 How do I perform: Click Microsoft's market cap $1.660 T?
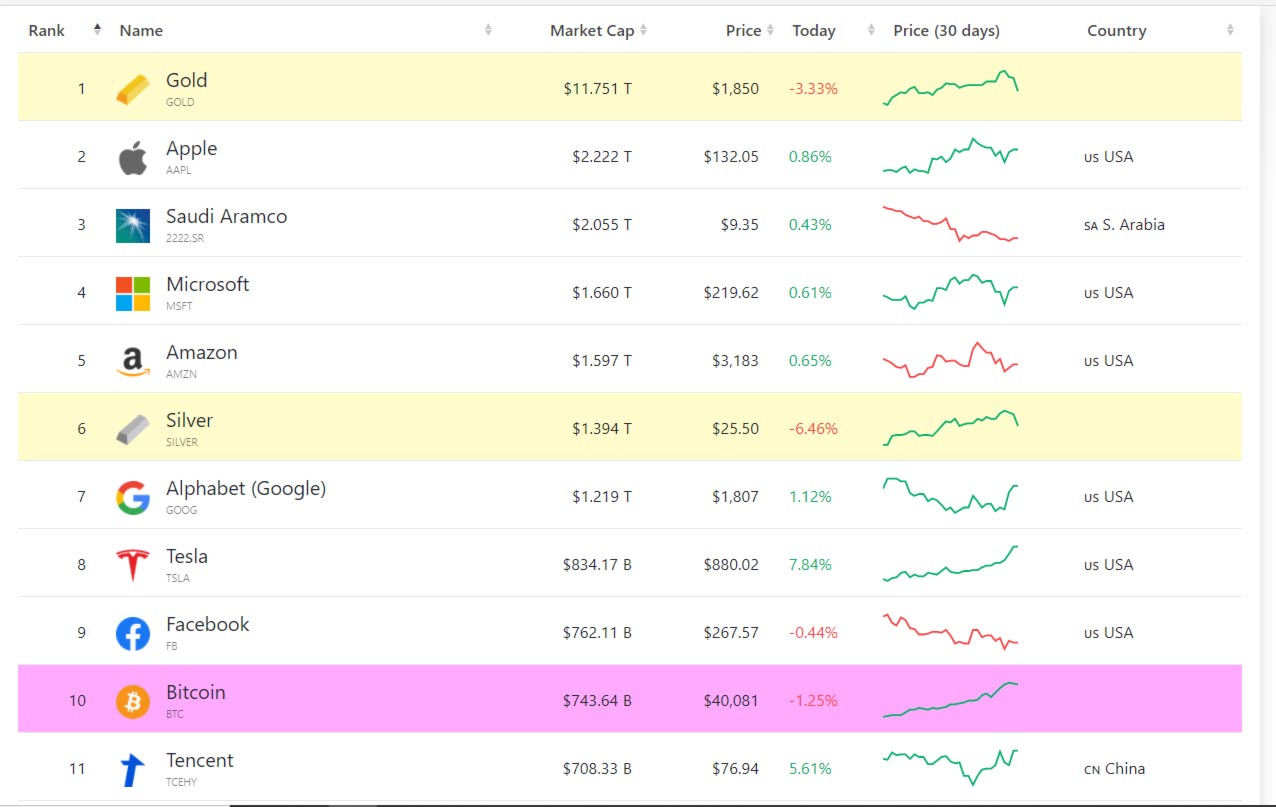(x=602, y=293)
